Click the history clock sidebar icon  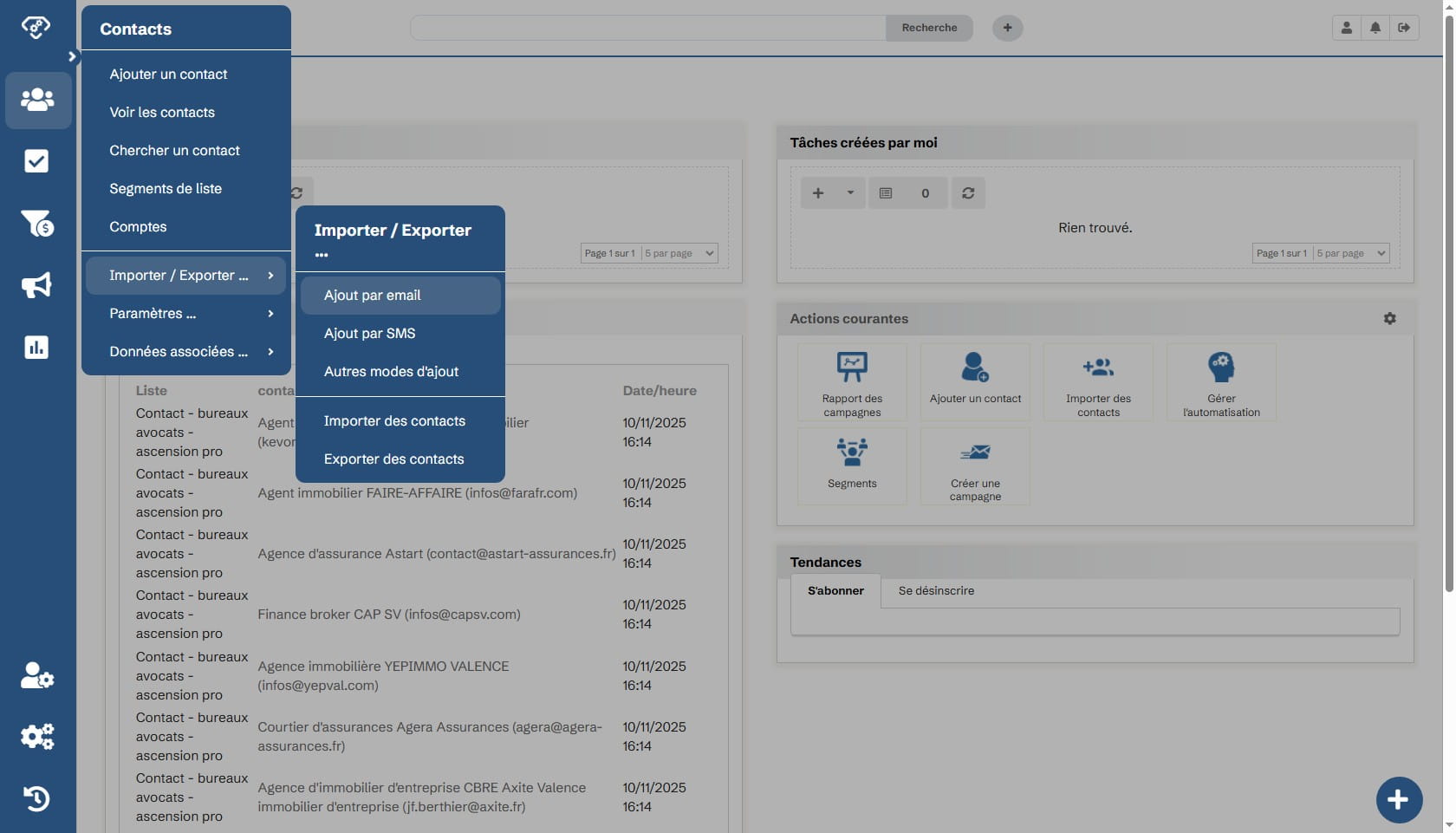[36, 798]
